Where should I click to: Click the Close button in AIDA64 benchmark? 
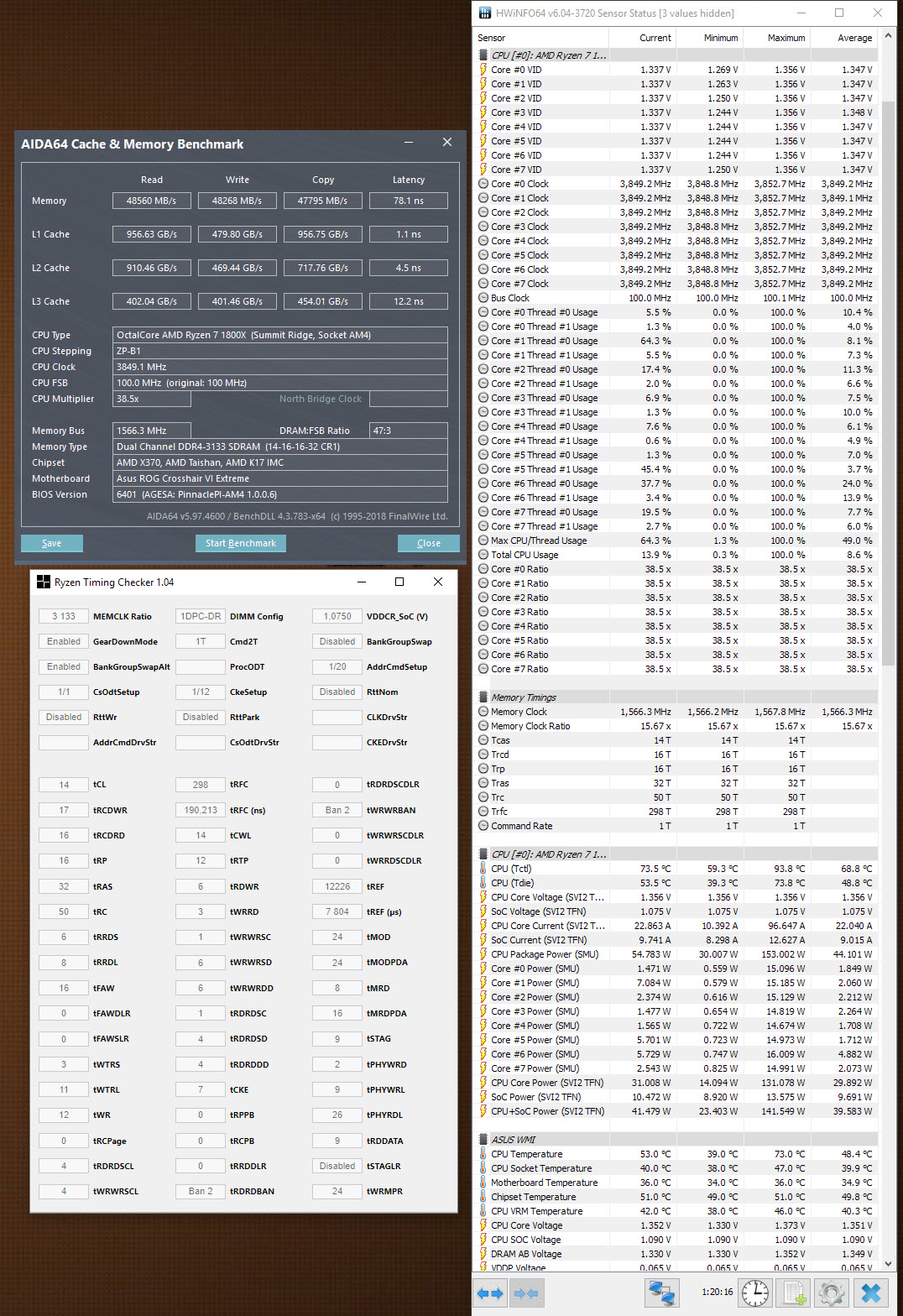(x=429, y=543)
